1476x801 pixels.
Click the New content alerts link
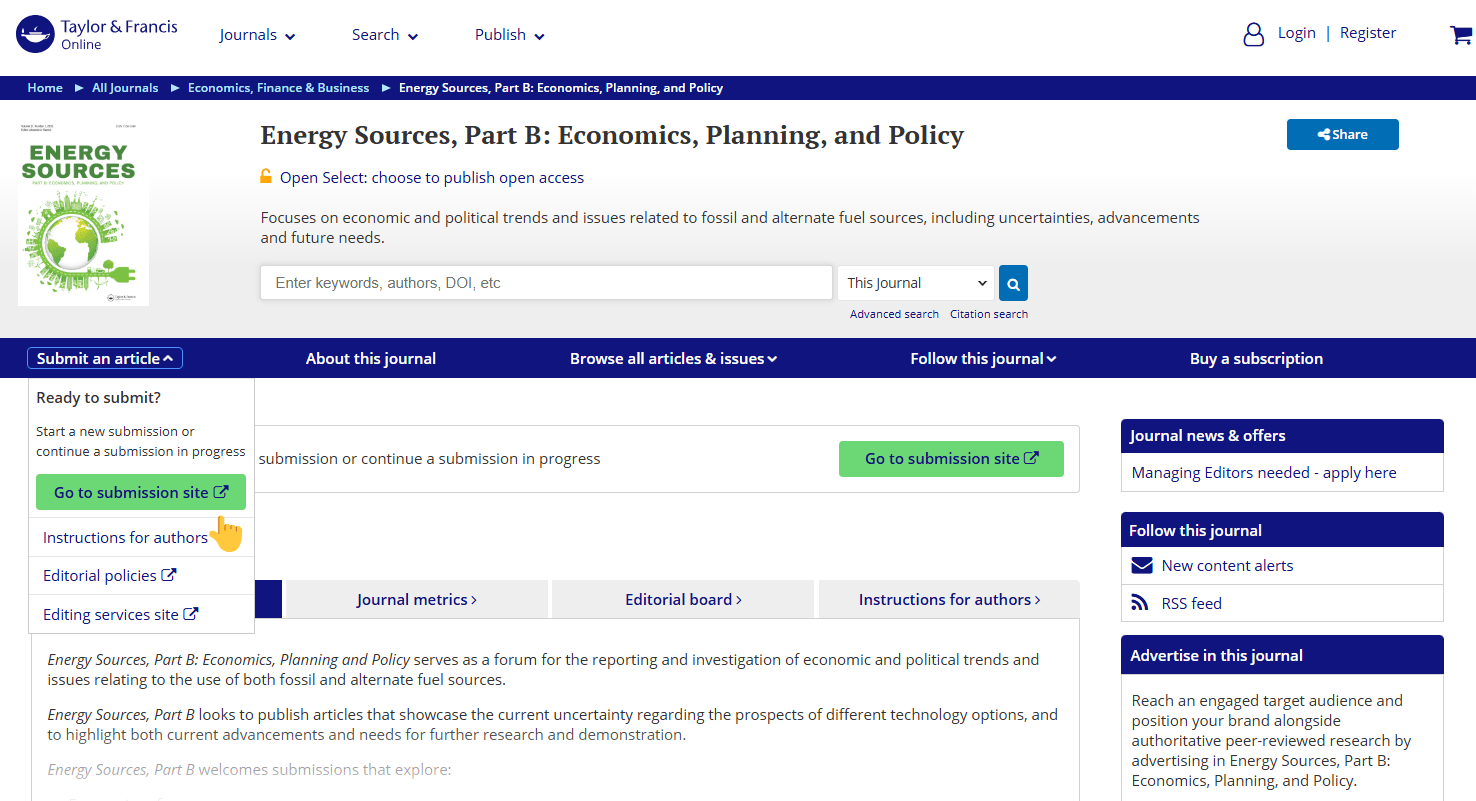click(x=1227, y=566)
